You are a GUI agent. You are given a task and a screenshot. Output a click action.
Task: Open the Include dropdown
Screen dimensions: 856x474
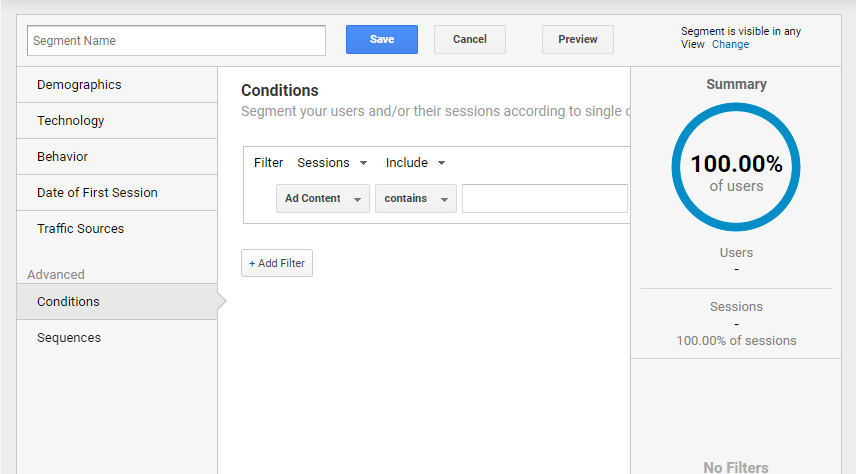click(415, 163)
